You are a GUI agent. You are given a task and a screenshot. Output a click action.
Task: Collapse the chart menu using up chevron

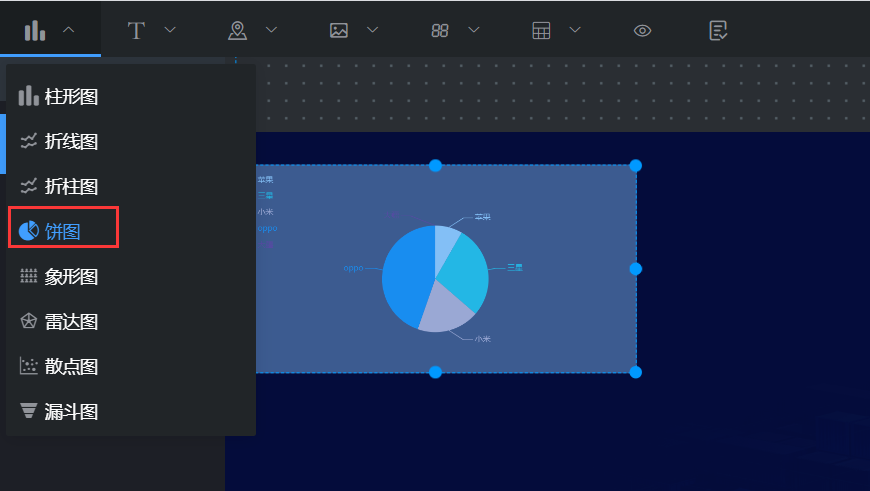(x=68, y=30)
